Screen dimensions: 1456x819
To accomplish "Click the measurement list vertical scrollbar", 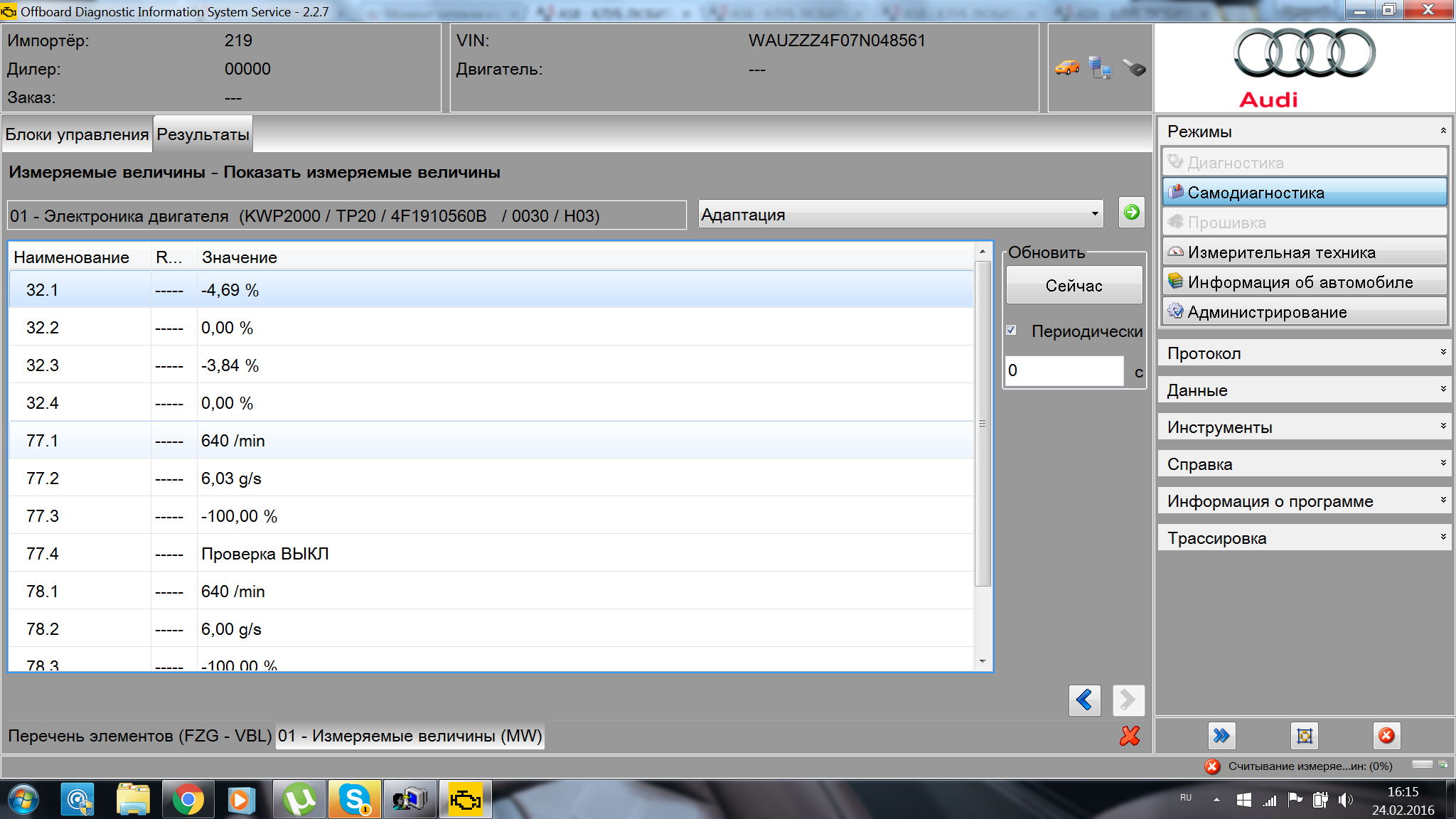I will [983, 424].
